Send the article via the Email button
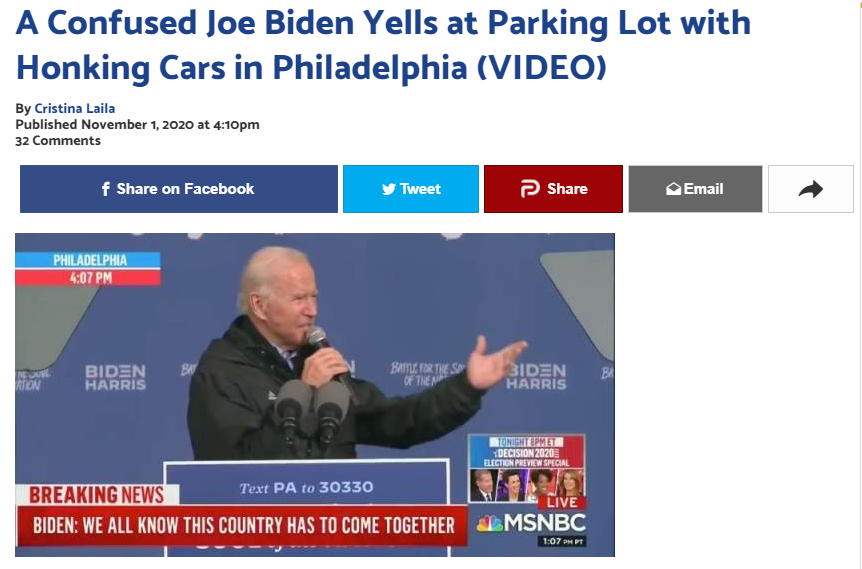 695,189
